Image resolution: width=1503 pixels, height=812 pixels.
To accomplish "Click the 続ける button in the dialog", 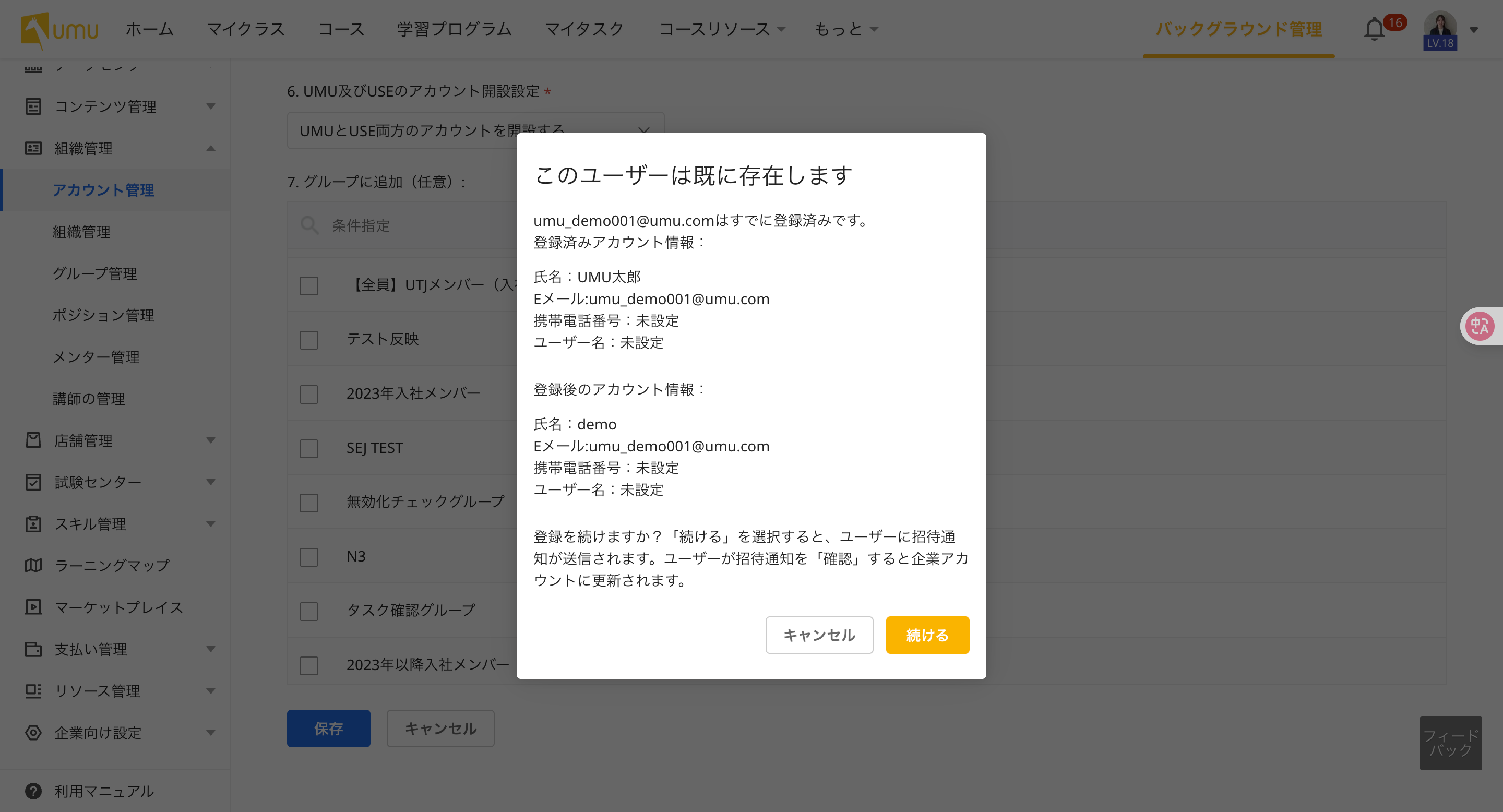I will [927, 635].
